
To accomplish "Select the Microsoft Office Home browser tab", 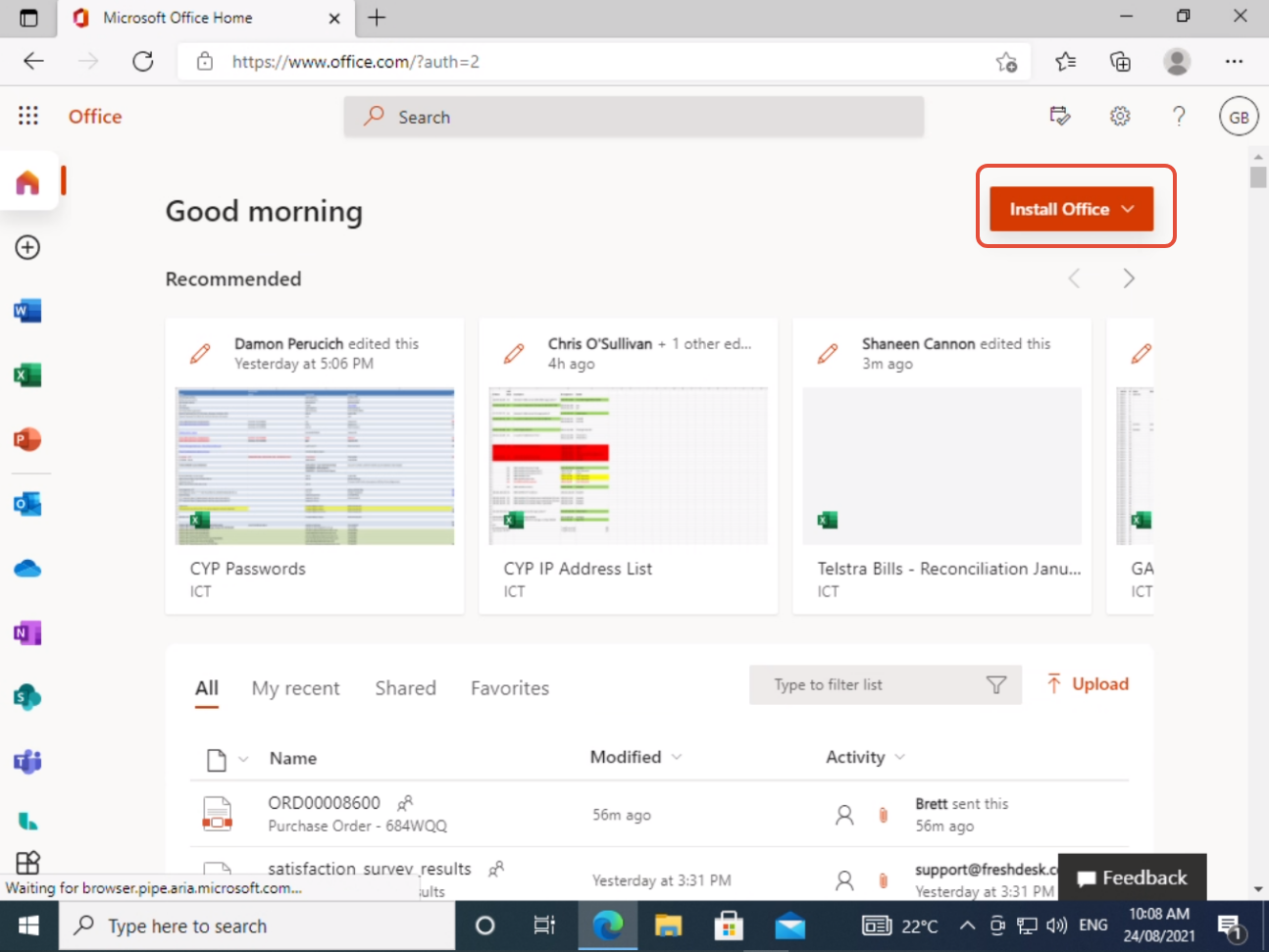I will click(206, 18).
